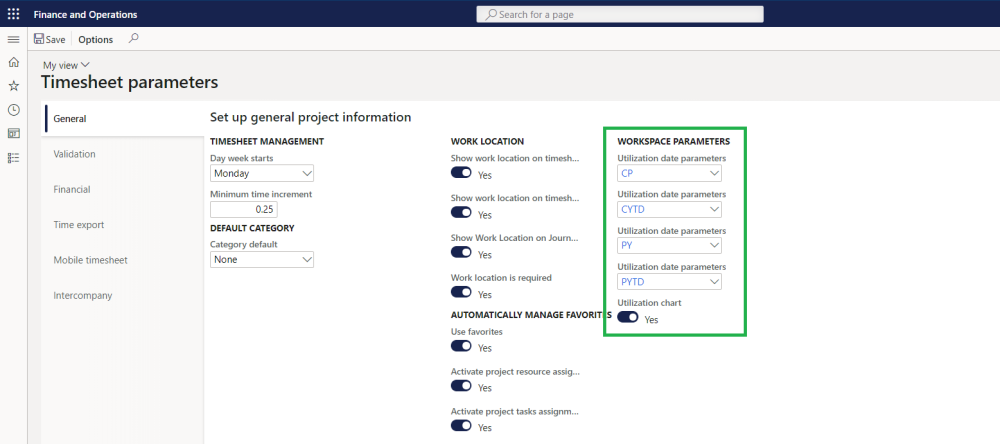
Task: Open Favorites star in the sidebar
Action: click(13, 86)
